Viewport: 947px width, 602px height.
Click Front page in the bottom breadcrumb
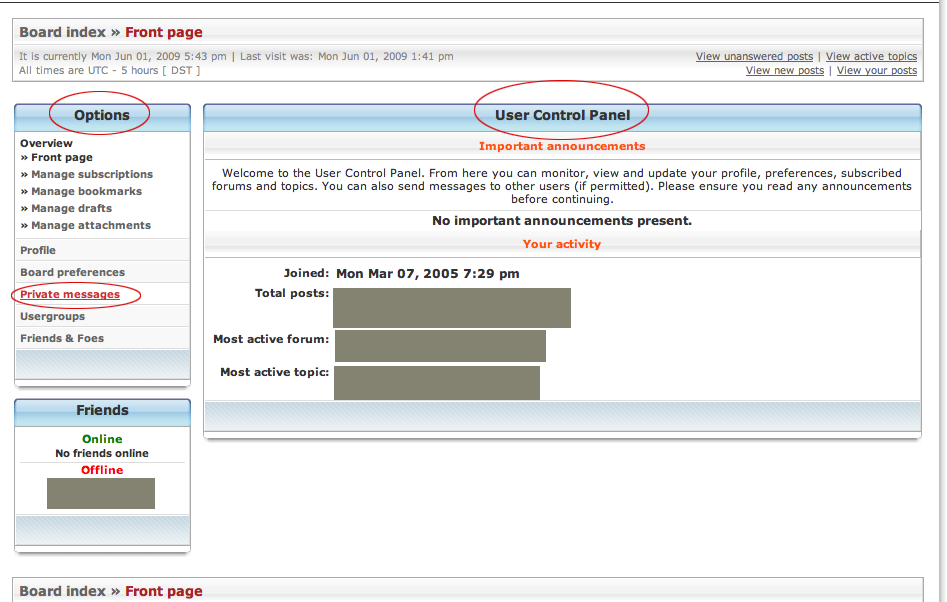coord(163,591)
